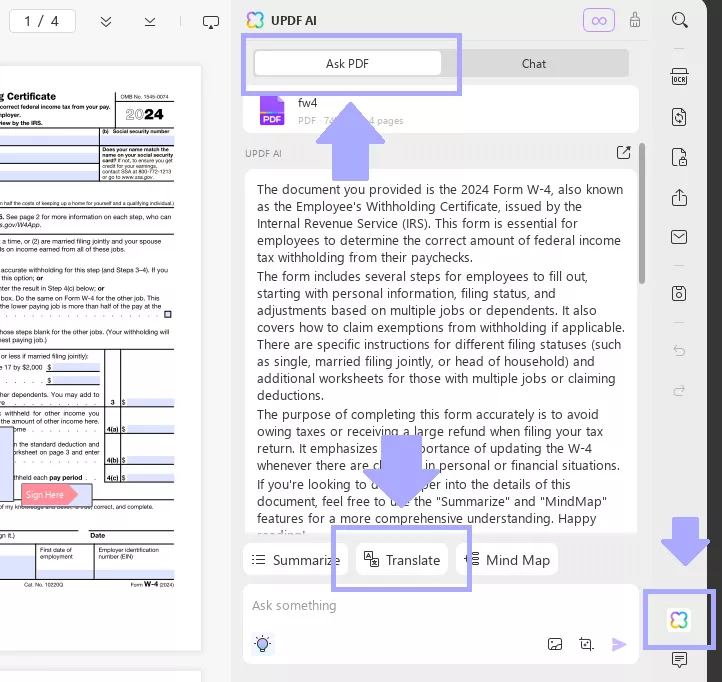The image size is (722, 682).
Task: Click the Save disk icon
Action: [679, 293]
